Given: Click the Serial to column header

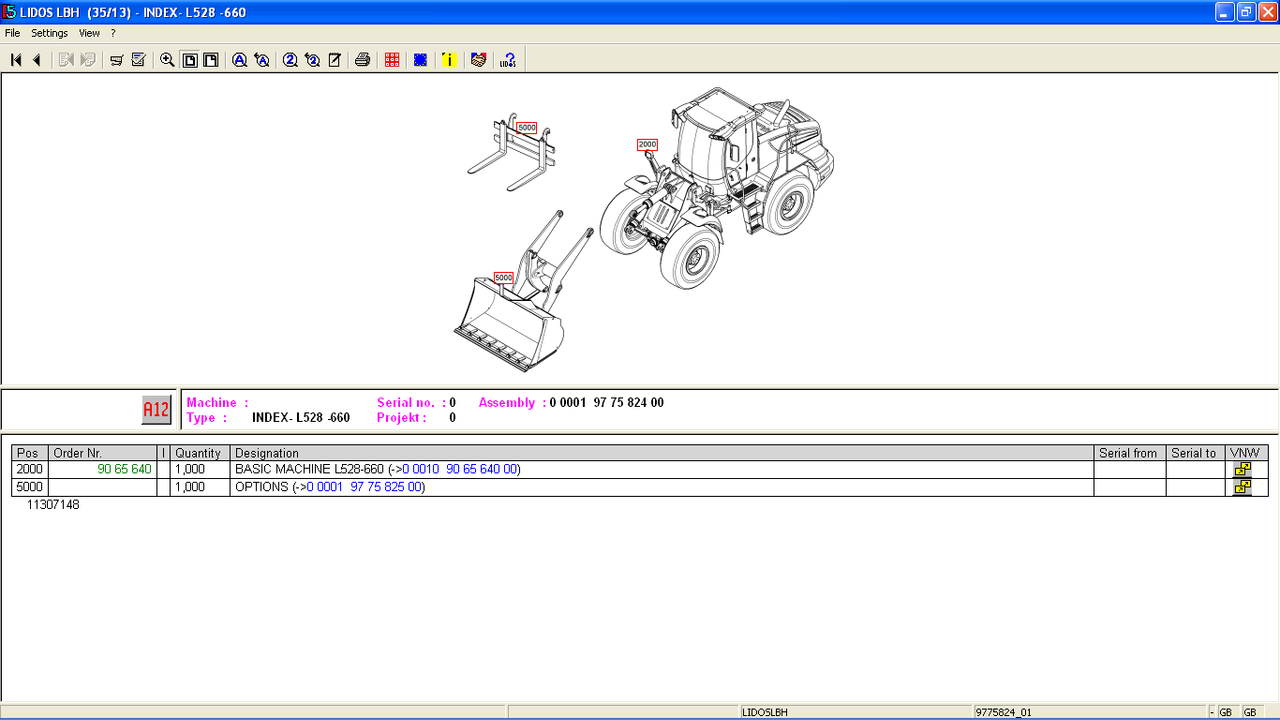Looking at the screenshot, I should [x=1196, y=453].
